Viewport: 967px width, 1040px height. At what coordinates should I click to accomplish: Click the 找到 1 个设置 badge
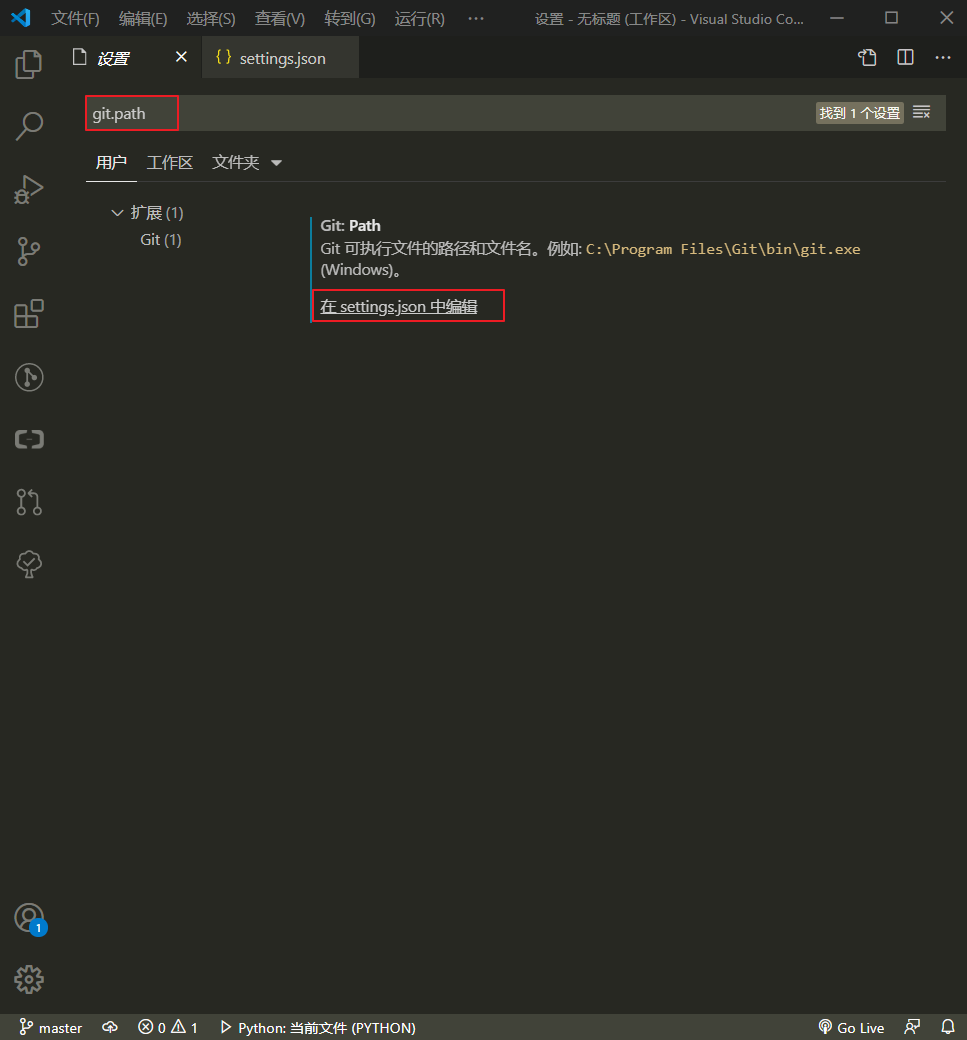[x=859, y=113]
